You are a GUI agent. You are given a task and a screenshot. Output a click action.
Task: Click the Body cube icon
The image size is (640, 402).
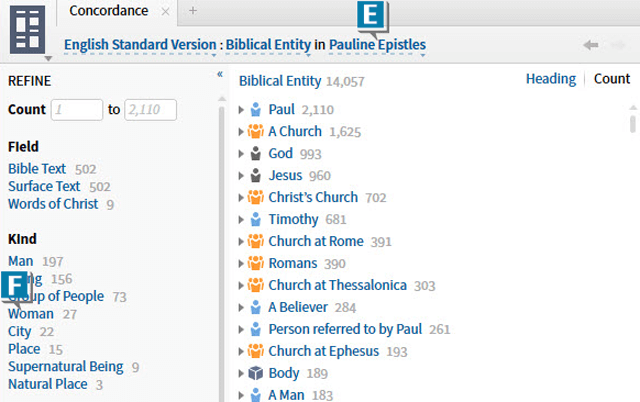point(255,373)
